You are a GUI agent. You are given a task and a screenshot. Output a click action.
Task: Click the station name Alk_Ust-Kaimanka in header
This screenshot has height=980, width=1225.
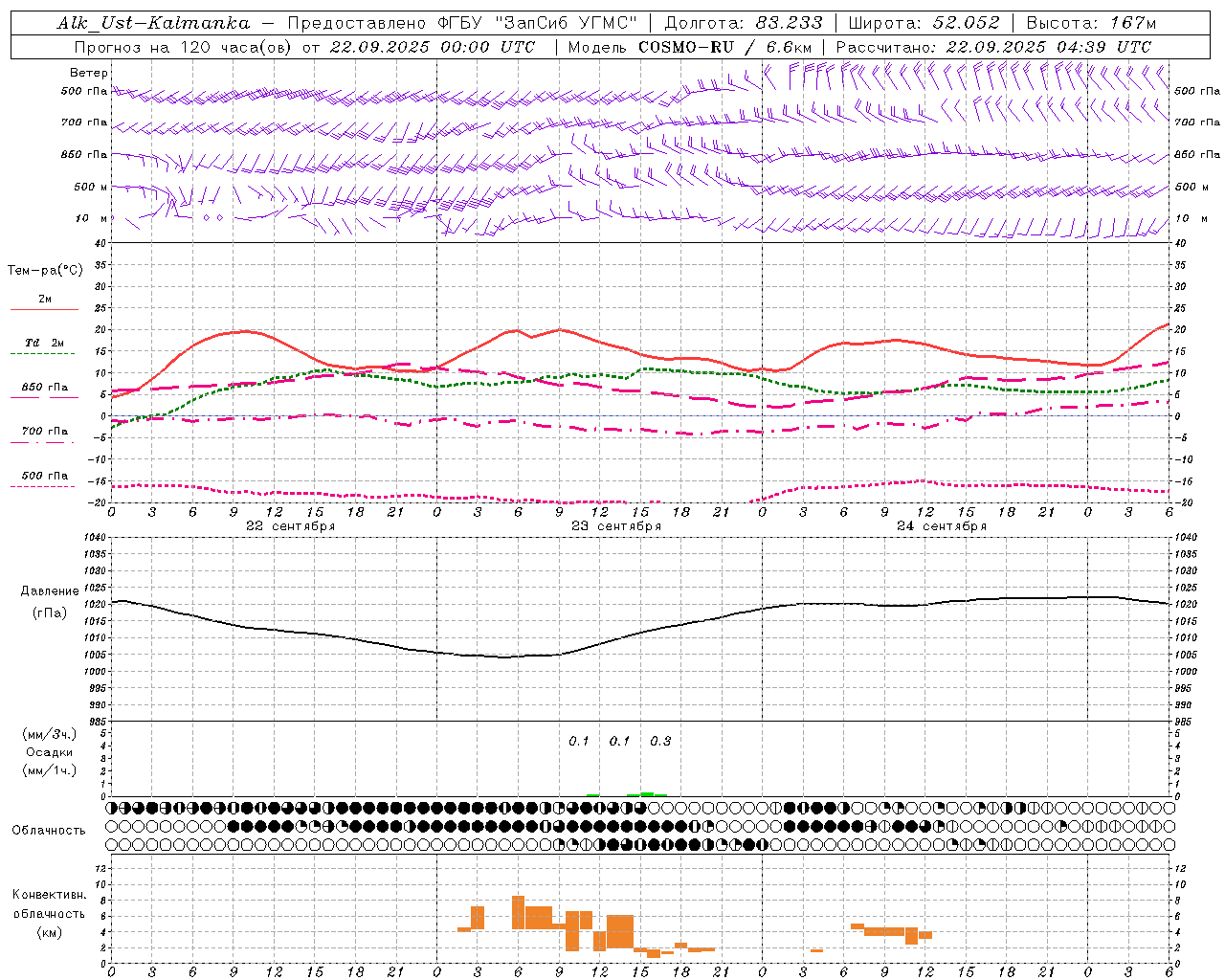(x=153, y=23)
